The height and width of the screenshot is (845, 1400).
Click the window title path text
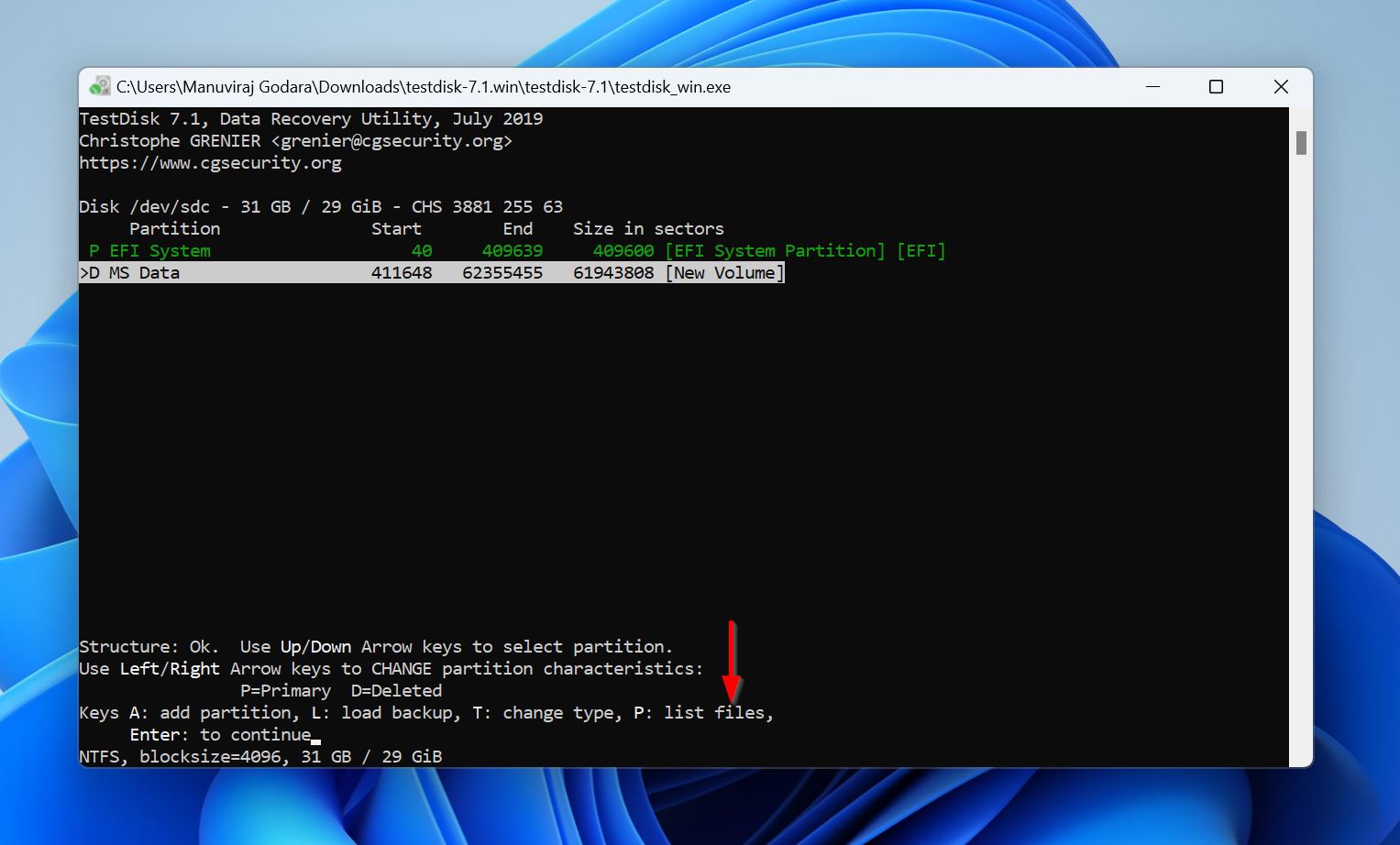424,87
